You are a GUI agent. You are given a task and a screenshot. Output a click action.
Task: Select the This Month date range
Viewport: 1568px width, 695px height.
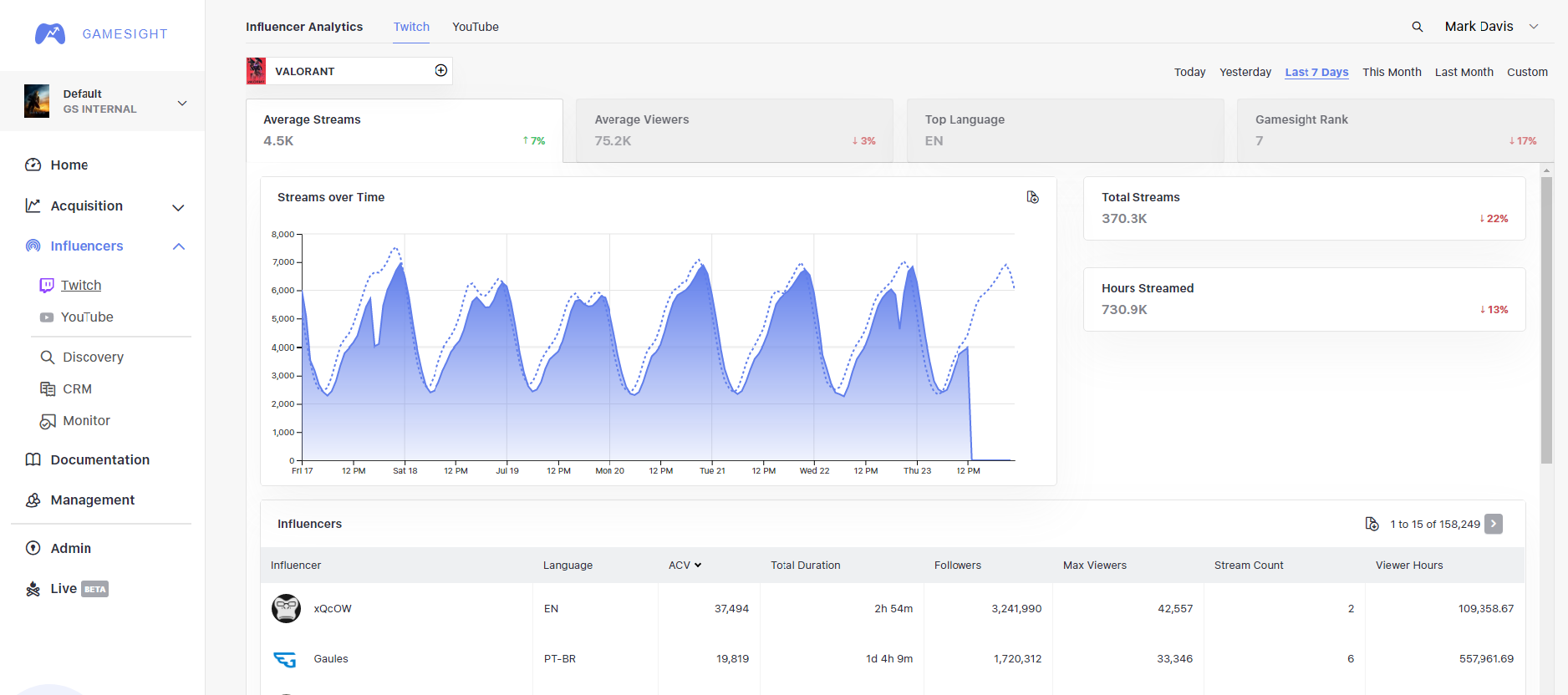click(1392, 72)
